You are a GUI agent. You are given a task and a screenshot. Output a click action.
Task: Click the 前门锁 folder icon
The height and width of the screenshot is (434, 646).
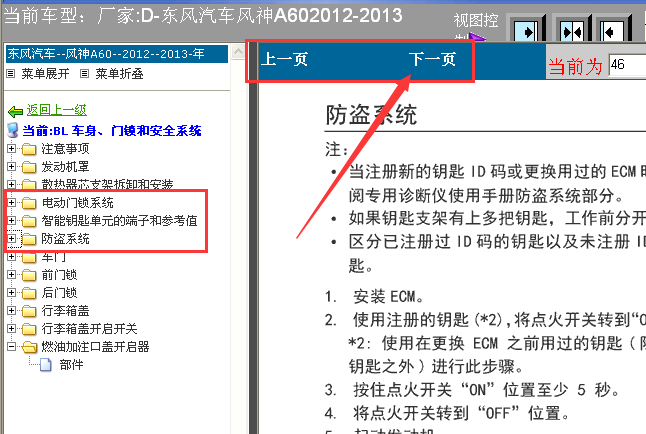click(x=29, y=275)
